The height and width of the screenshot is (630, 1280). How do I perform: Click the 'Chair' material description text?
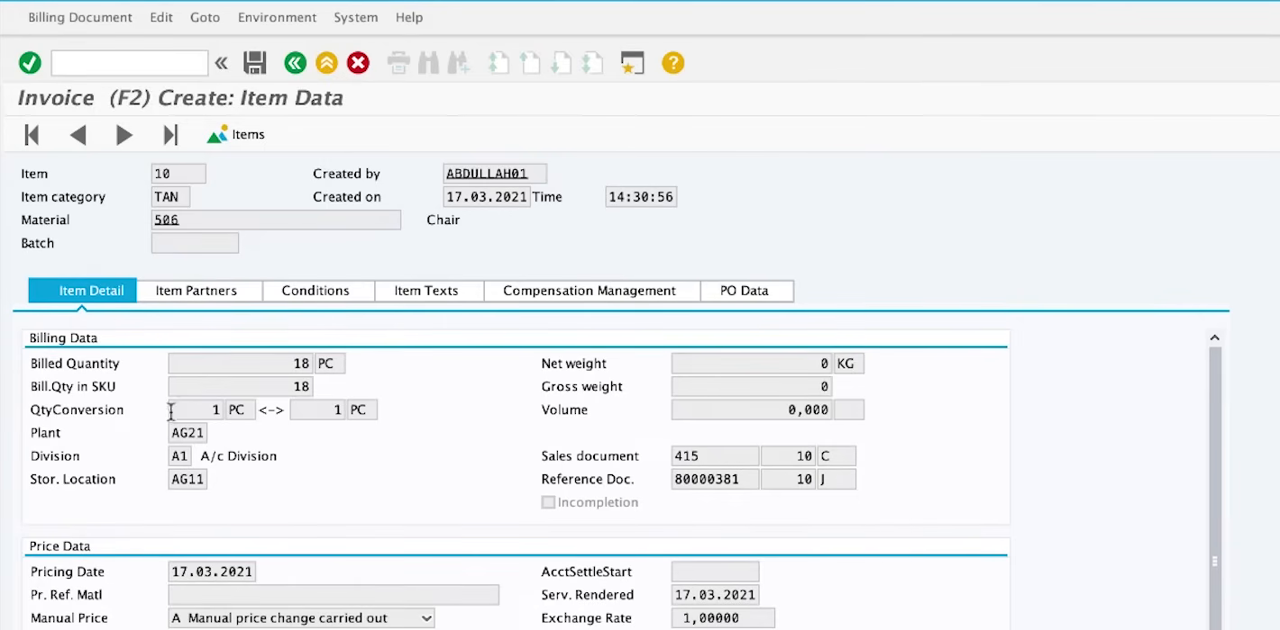(443, 220)
